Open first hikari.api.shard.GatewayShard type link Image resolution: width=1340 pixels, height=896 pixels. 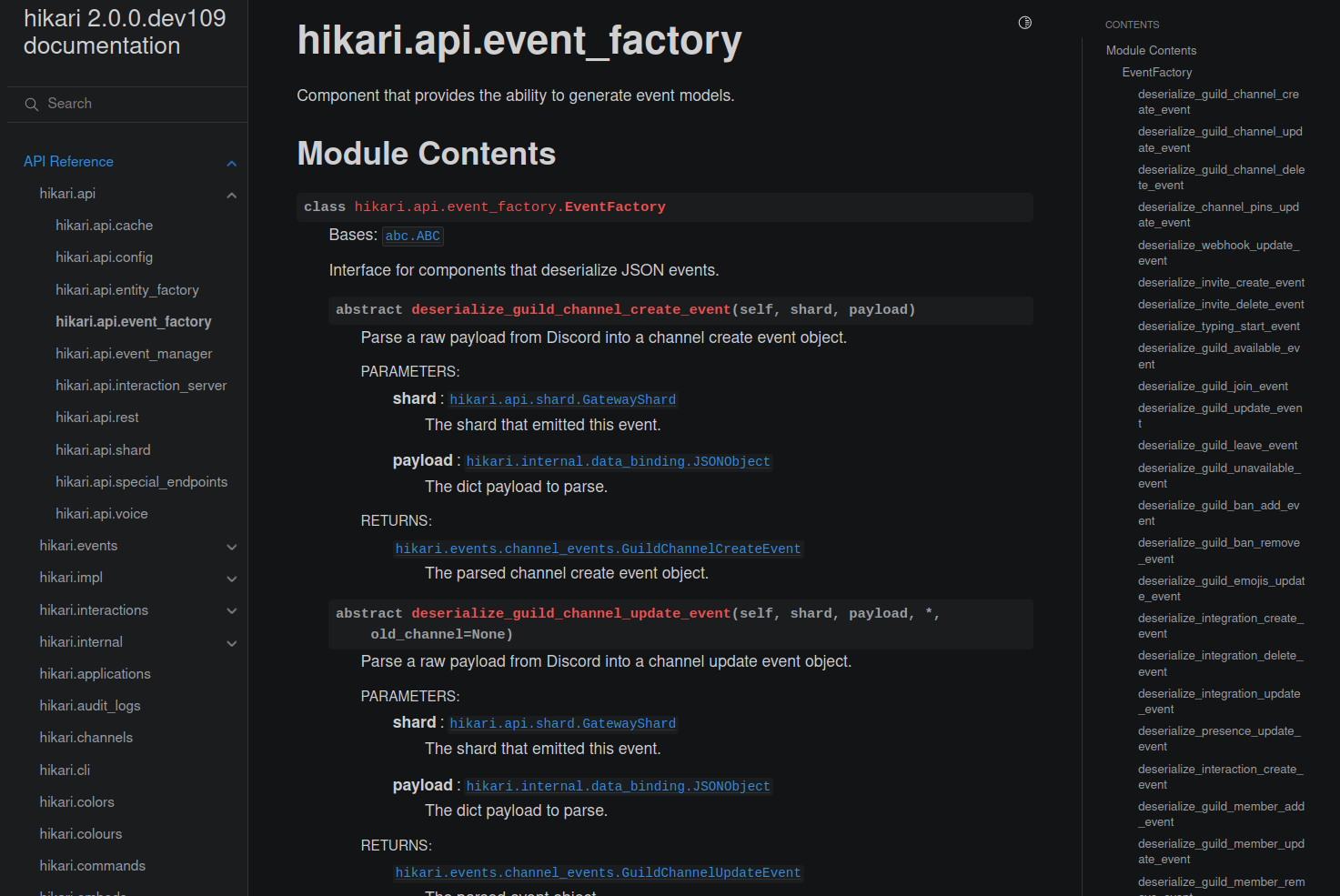[562, 400]
